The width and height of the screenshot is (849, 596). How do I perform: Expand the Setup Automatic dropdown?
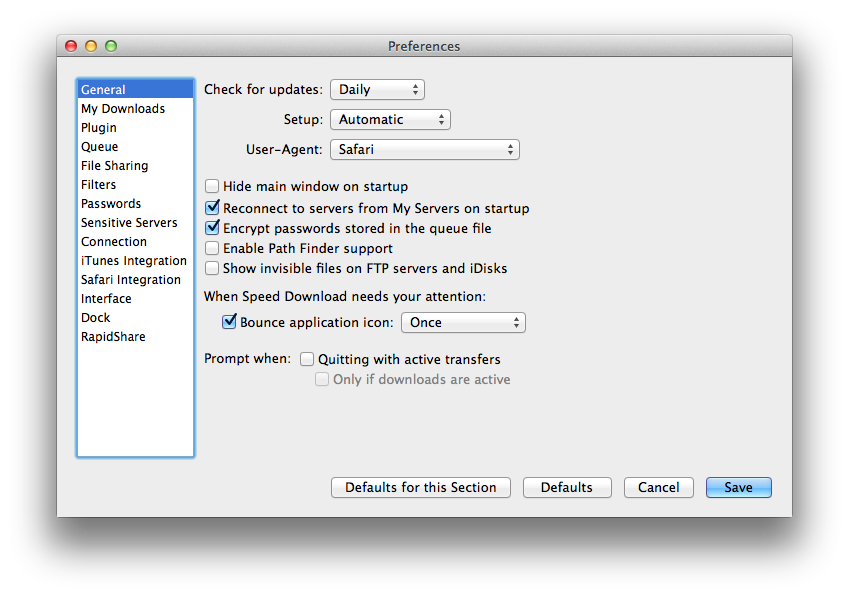pos(390,120)
